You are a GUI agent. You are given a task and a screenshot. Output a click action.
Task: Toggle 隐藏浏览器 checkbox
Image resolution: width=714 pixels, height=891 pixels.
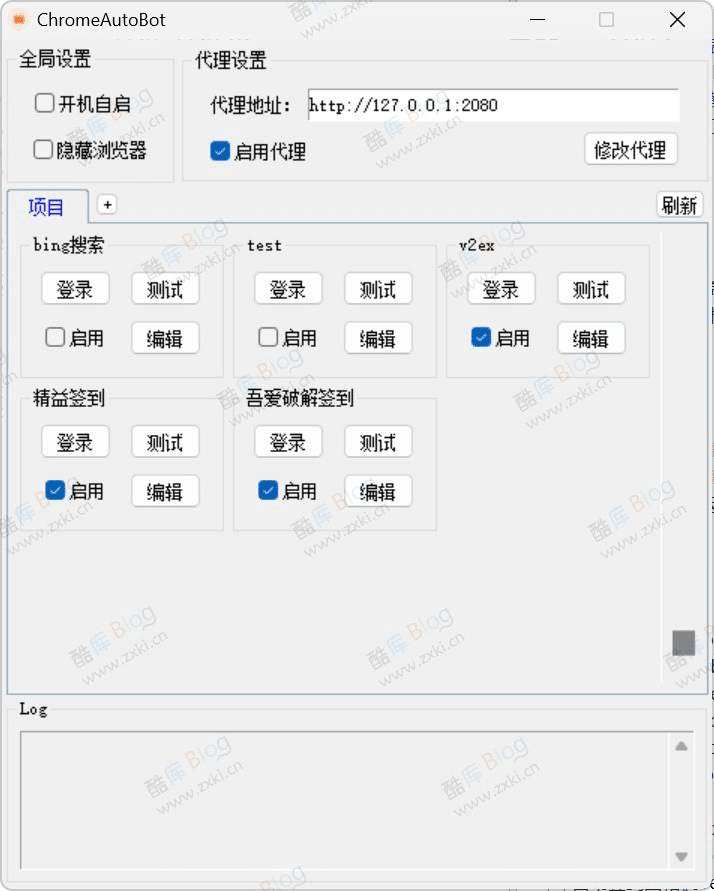[x=43, y=150]
